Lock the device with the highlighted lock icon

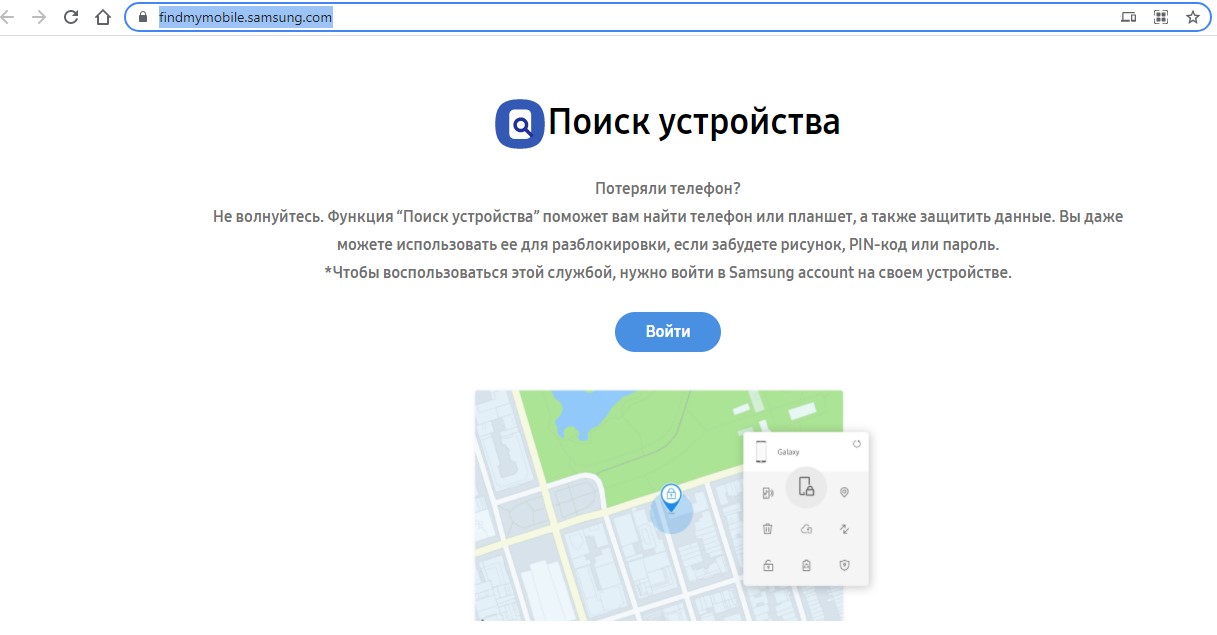tap(806, 487)
